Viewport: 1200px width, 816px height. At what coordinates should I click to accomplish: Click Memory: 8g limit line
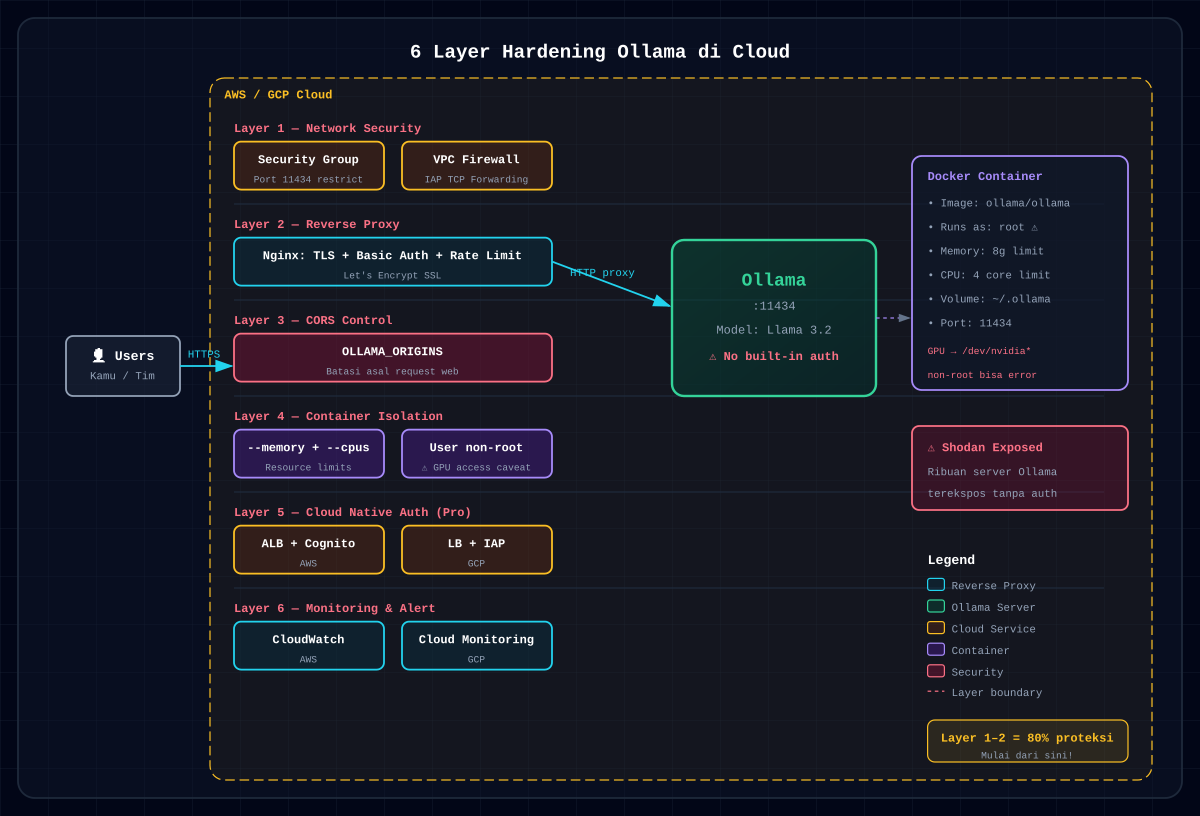click(986, 251)
